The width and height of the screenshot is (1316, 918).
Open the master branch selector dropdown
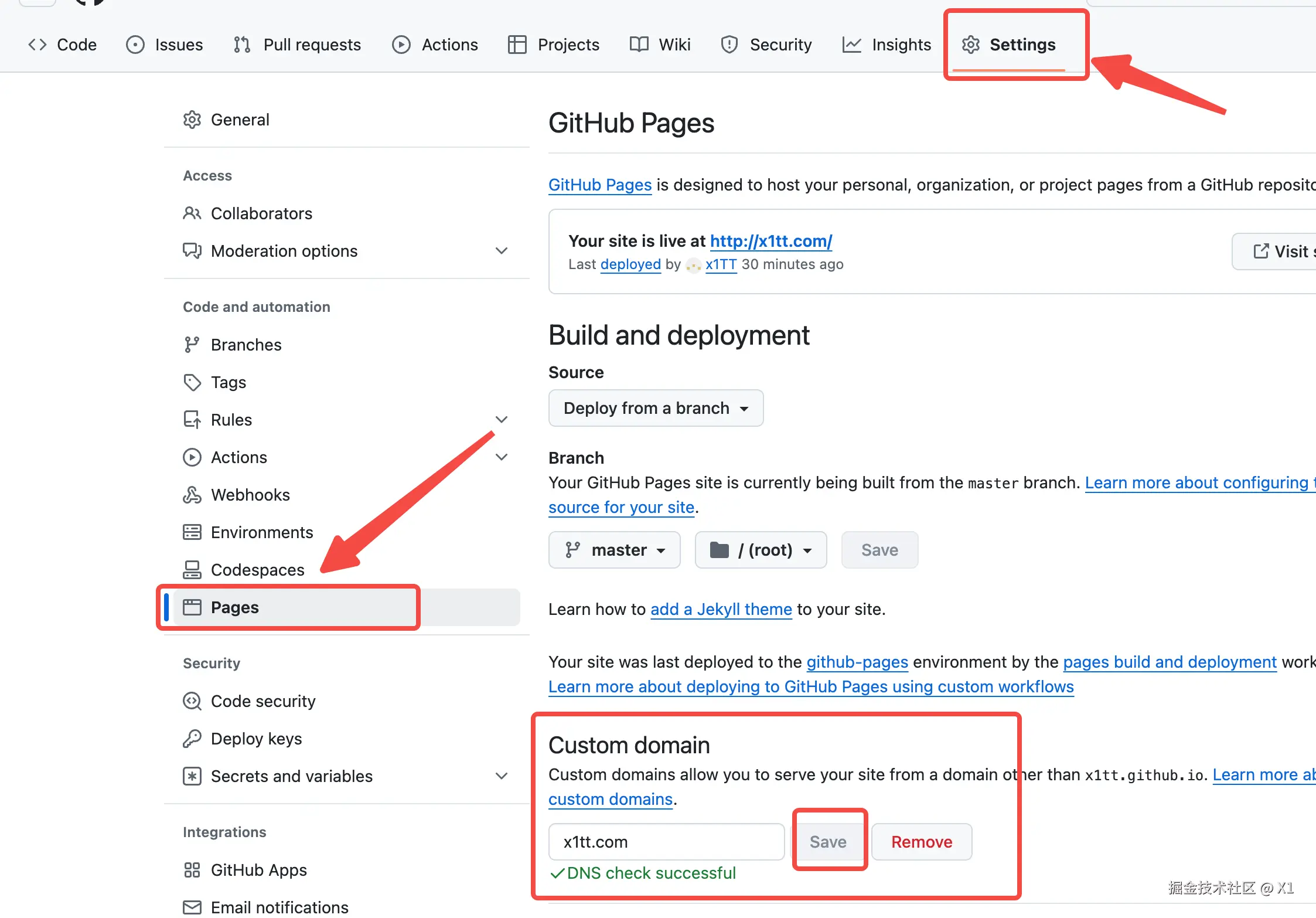[x=614, y=550]
